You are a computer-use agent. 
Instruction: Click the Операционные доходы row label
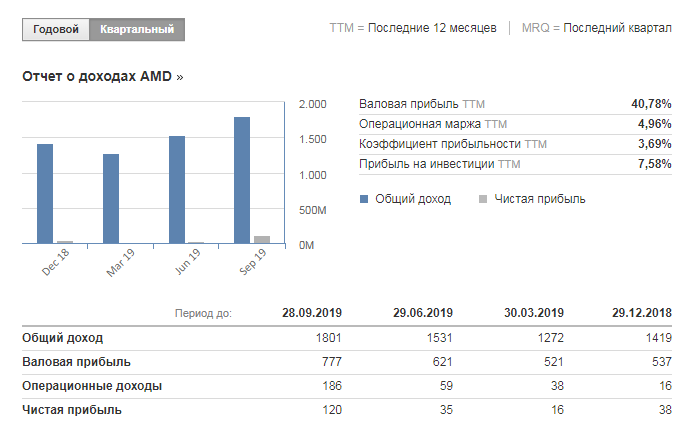[x=92, y=386]
